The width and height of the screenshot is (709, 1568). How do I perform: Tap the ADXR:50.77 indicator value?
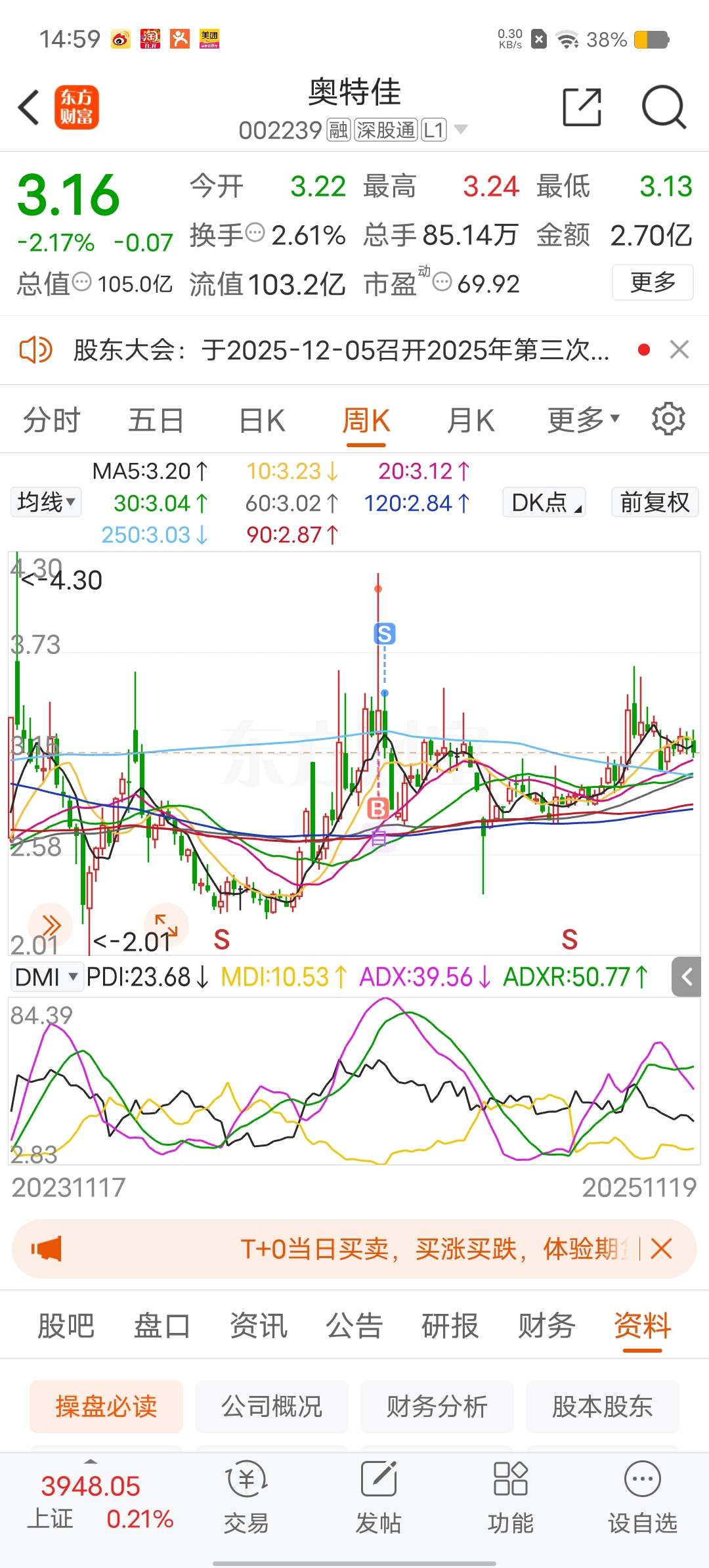576,977
